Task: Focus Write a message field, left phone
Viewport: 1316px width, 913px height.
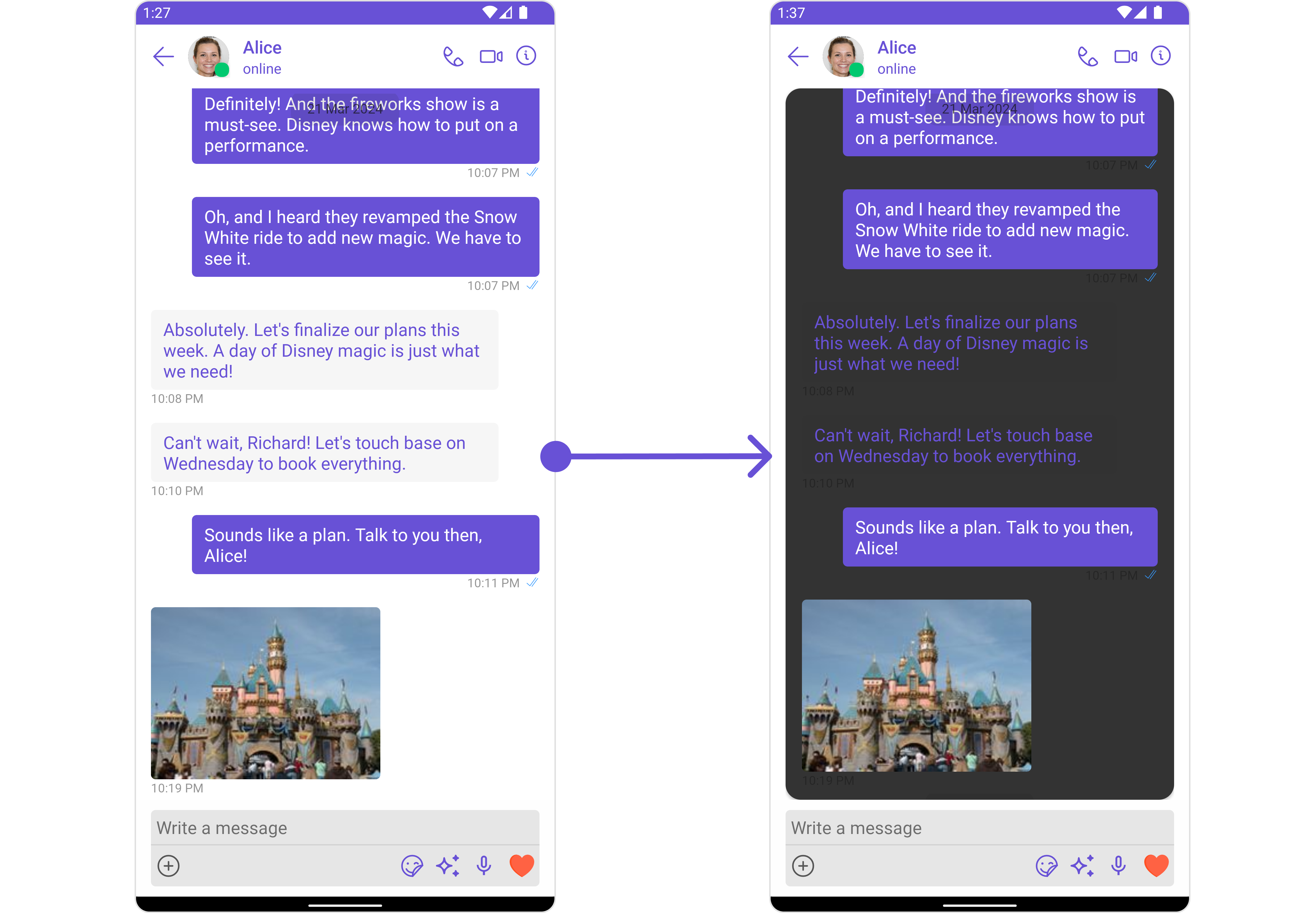Action: (x=345, y=827)
